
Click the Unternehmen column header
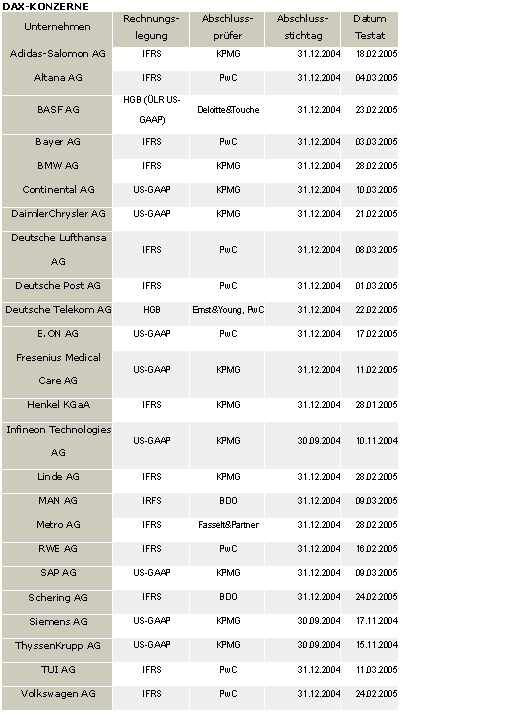click(x=57, y=29)
